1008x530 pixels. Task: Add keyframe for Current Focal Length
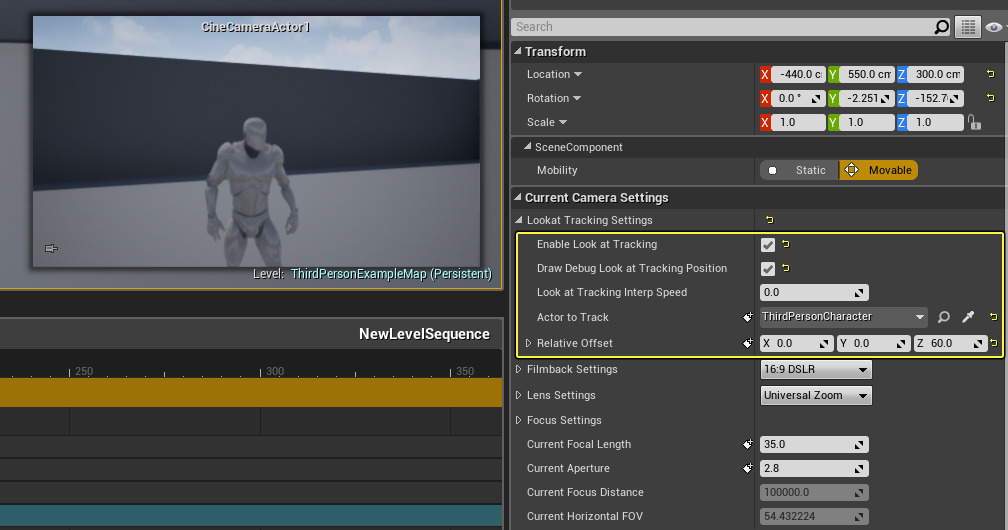[x=747, y=444]
